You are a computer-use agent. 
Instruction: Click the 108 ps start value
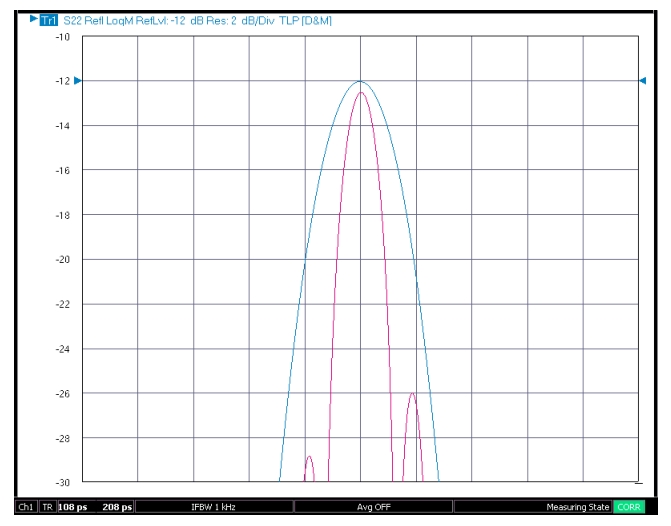[x=73, y=507]
